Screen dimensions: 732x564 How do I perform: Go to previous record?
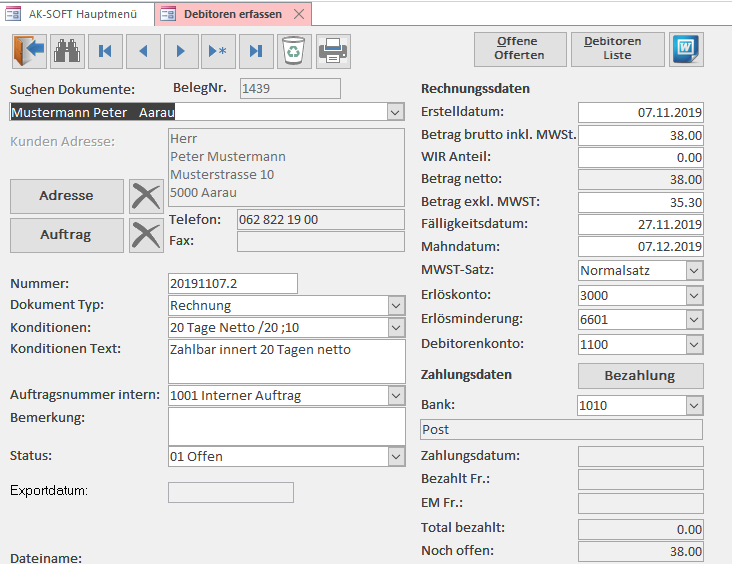(143, 51)
